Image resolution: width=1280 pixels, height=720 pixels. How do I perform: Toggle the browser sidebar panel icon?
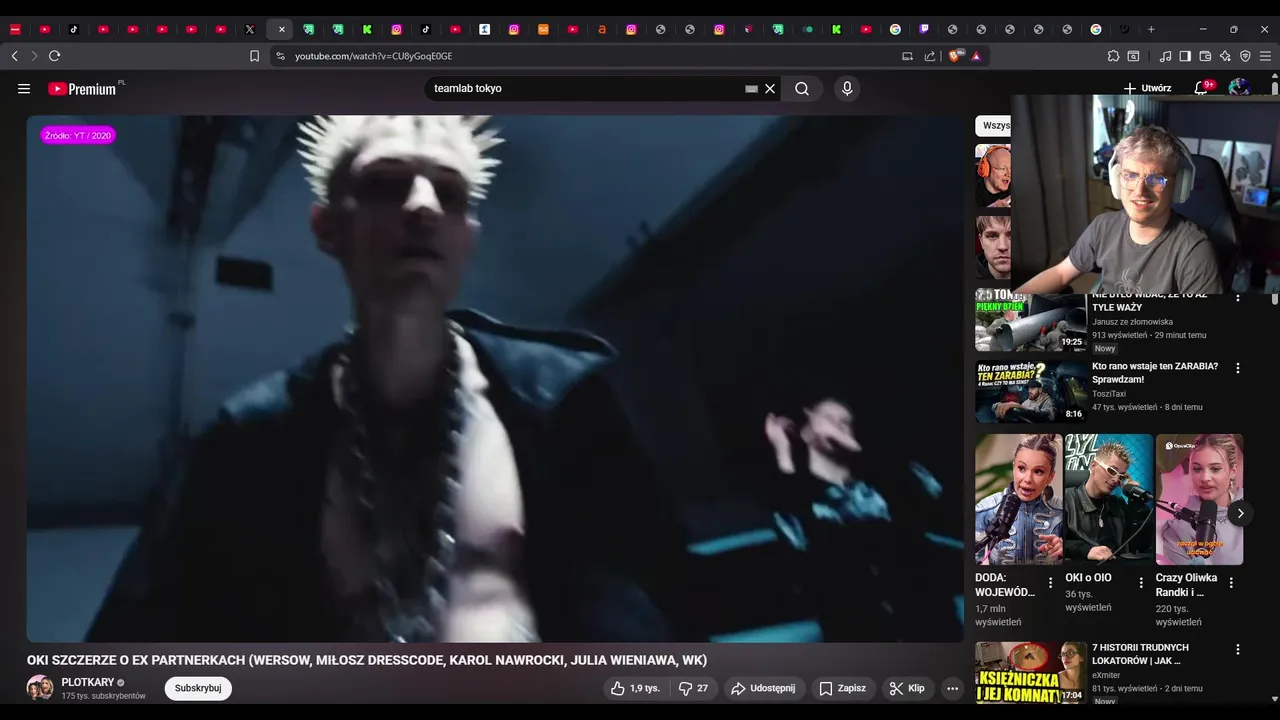coord(1185,56)
